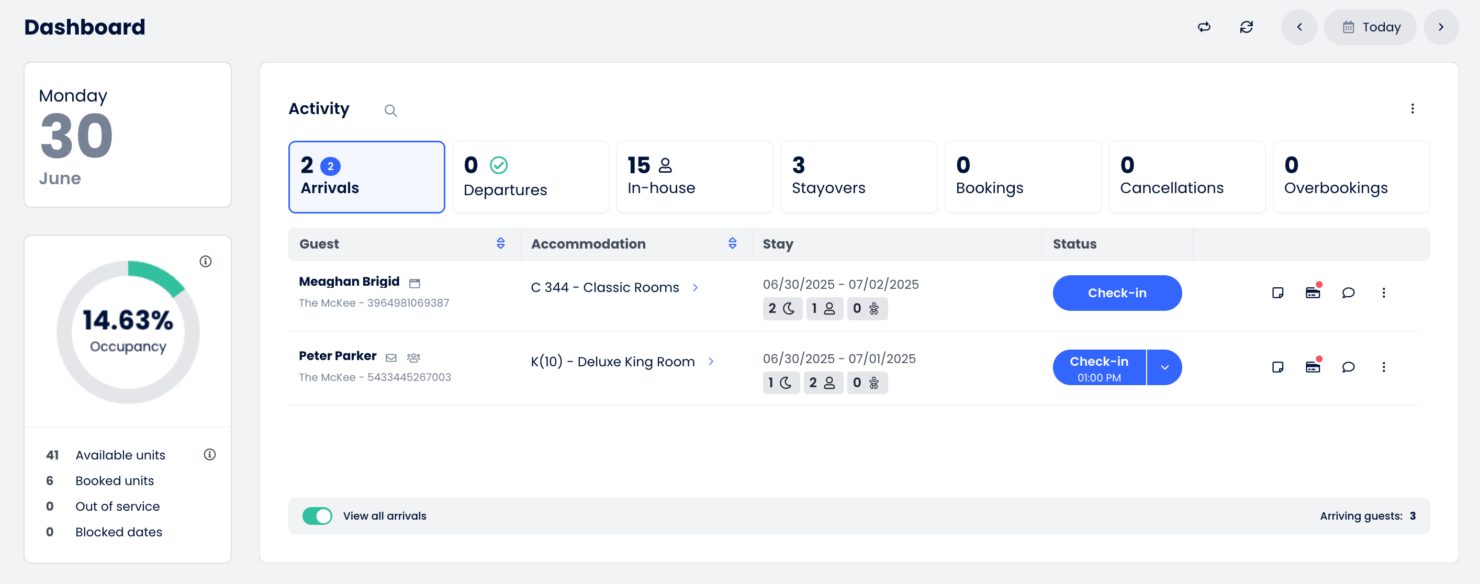Viewport: 1480px width, 584px height.
Task: Open the info tooltip next to Available units
Action: (x=209, y=454)
